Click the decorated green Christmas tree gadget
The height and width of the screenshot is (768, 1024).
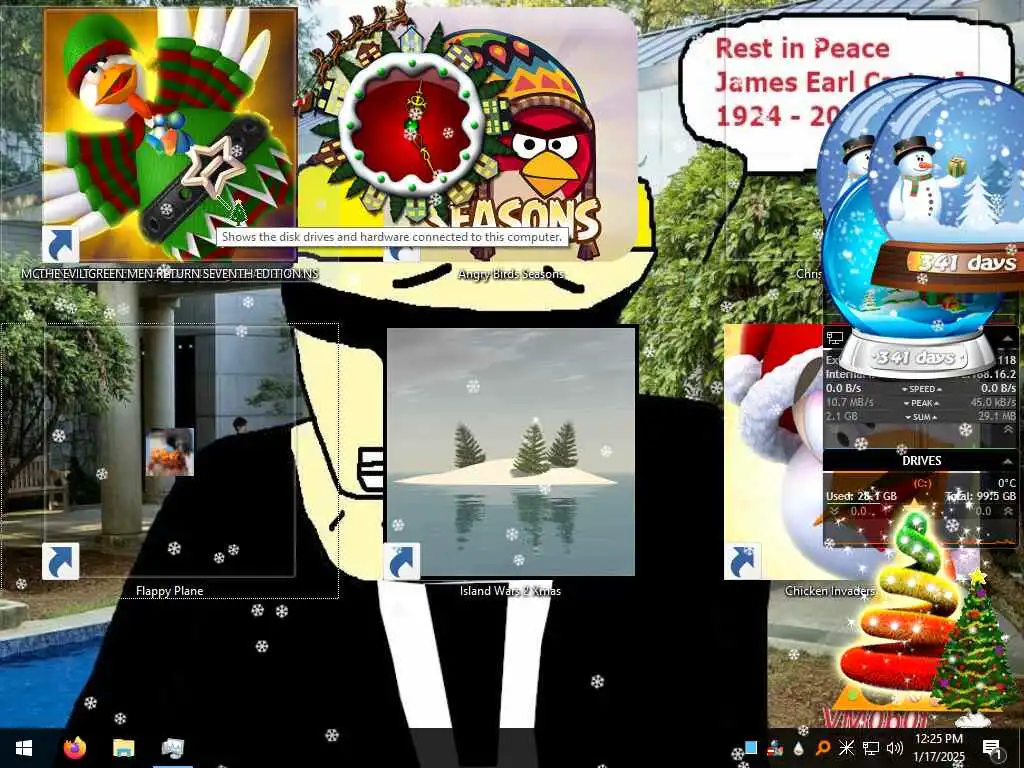974,647
